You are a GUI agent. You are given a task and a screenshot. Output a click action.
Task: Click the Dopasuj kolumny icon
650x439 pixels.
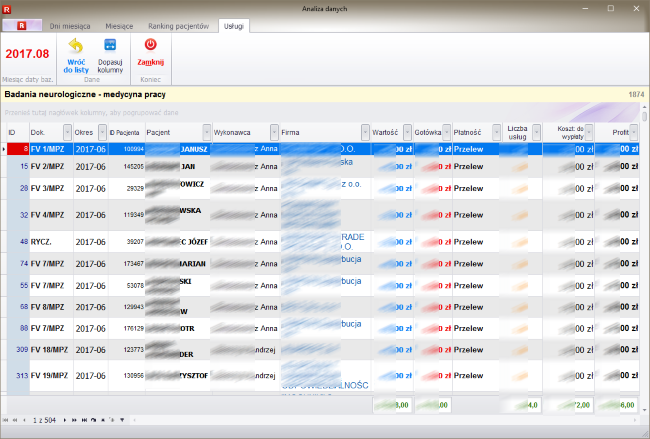tap(110, 45)
